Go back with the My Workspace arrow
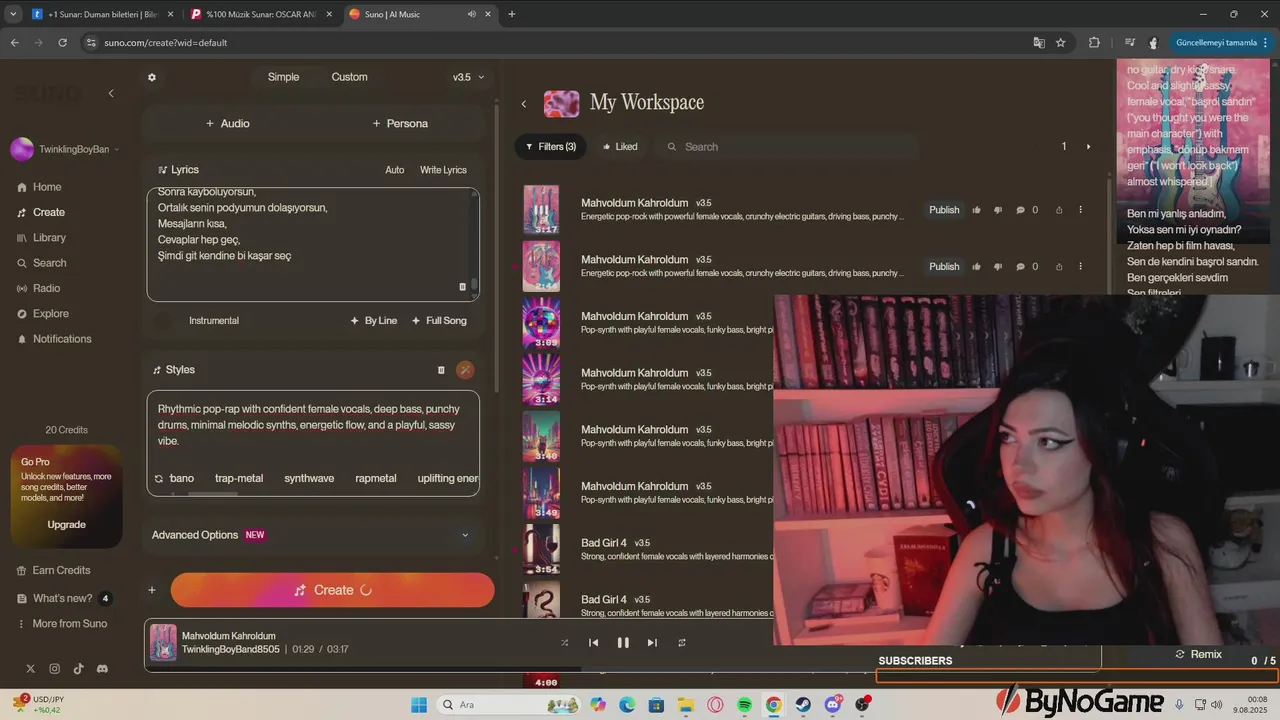Image resolution: width=1280 pixels, height=720 pixels. [523, 104]
